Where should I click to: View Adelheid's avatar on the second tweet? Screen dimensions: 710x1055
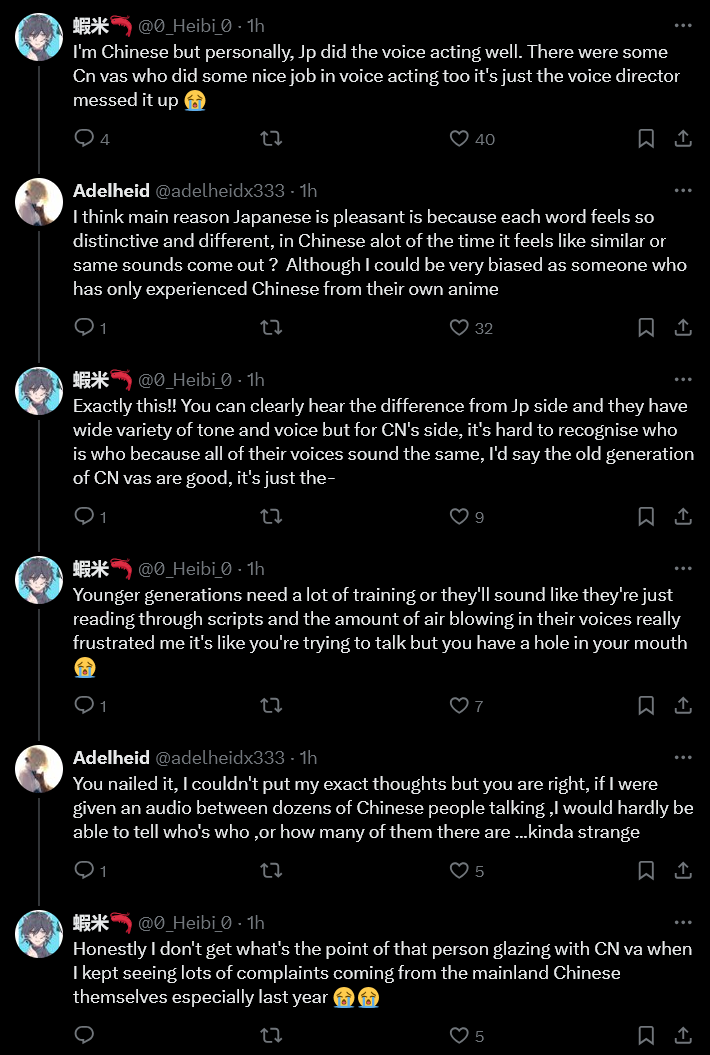click(x=39, y=201)
